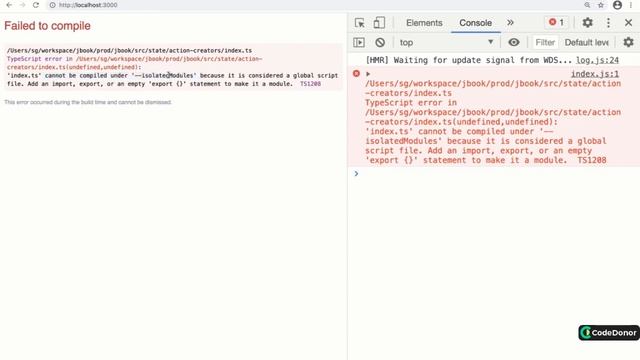Open the index.js:1 source link

[595, 74]
